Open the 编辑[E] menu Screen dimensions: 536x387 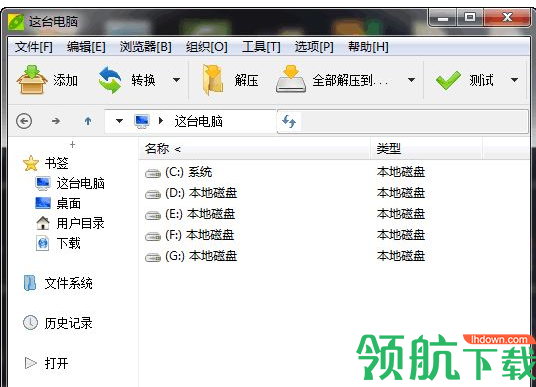[x=86, y=47]
